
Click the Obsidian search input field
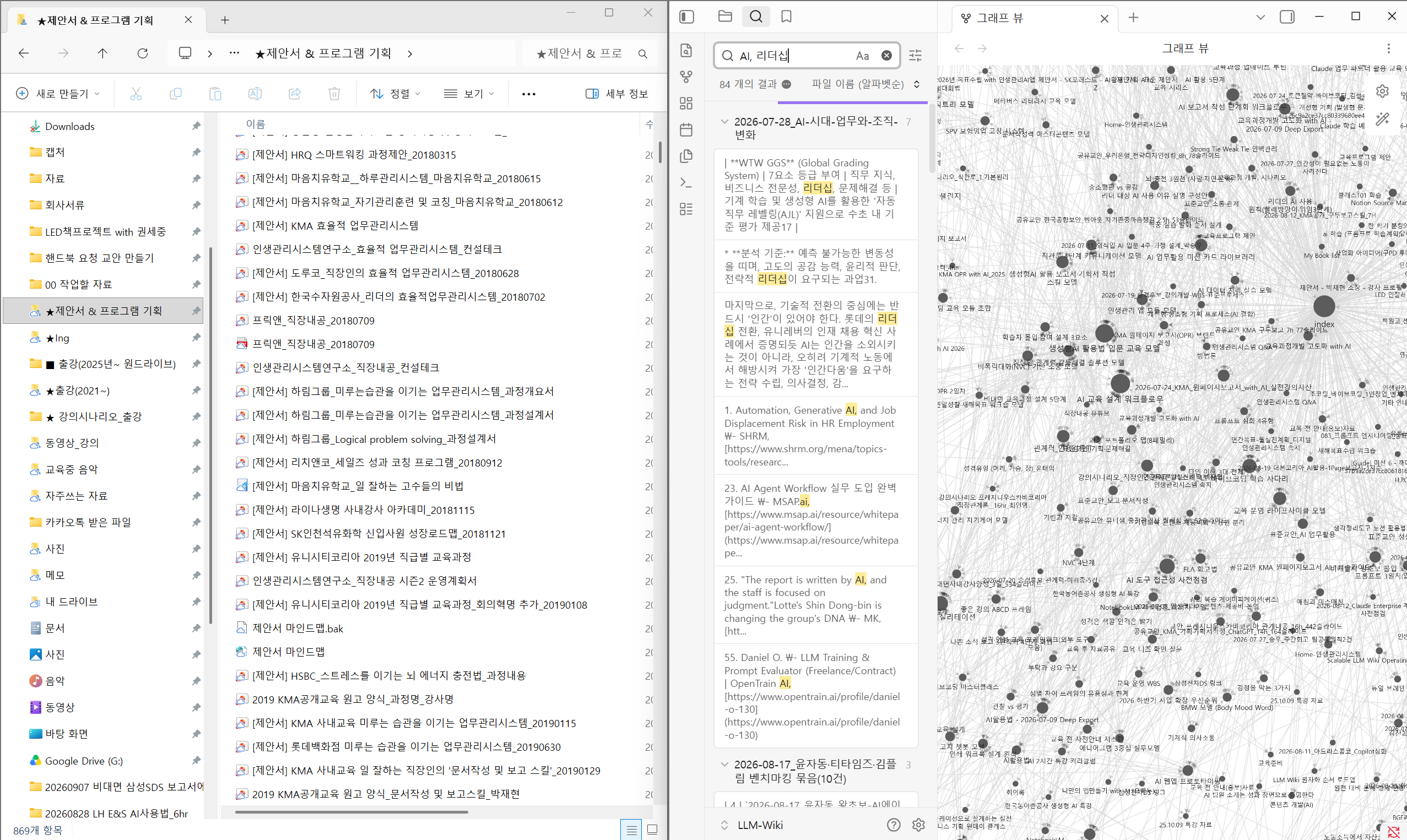(x=807, y=56)
